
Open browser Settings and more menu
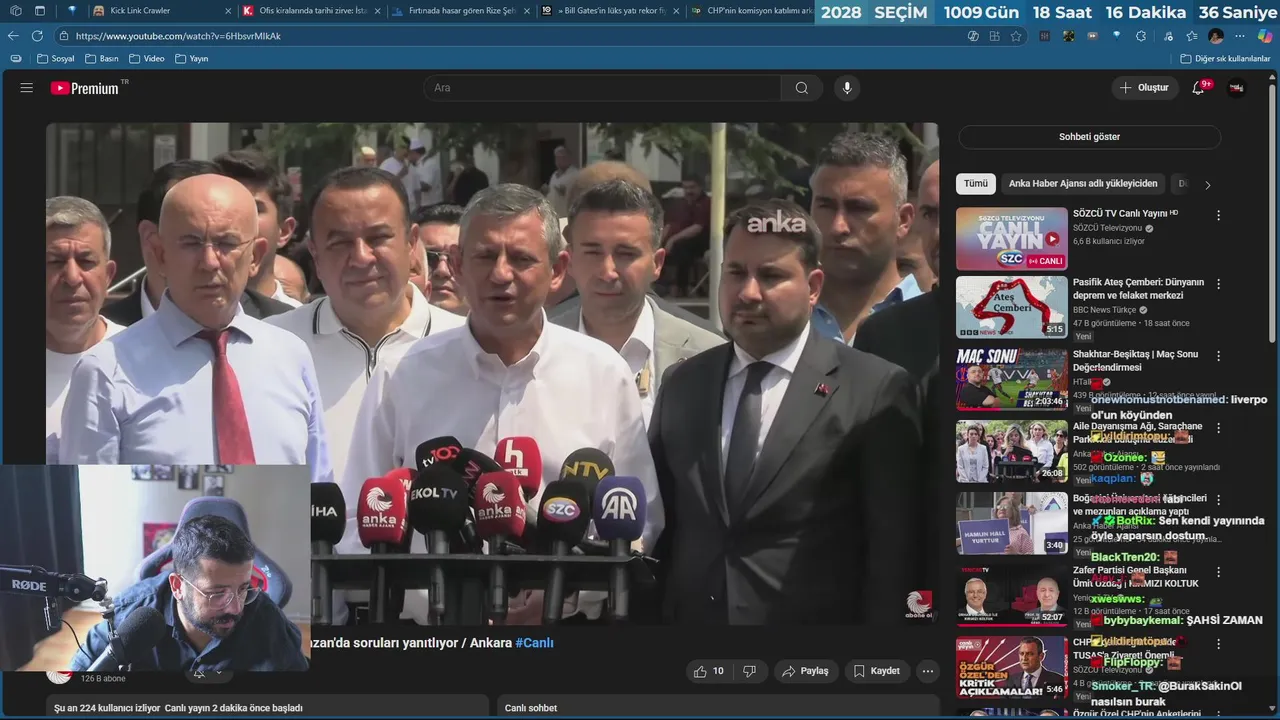(x=1240, y=36)
